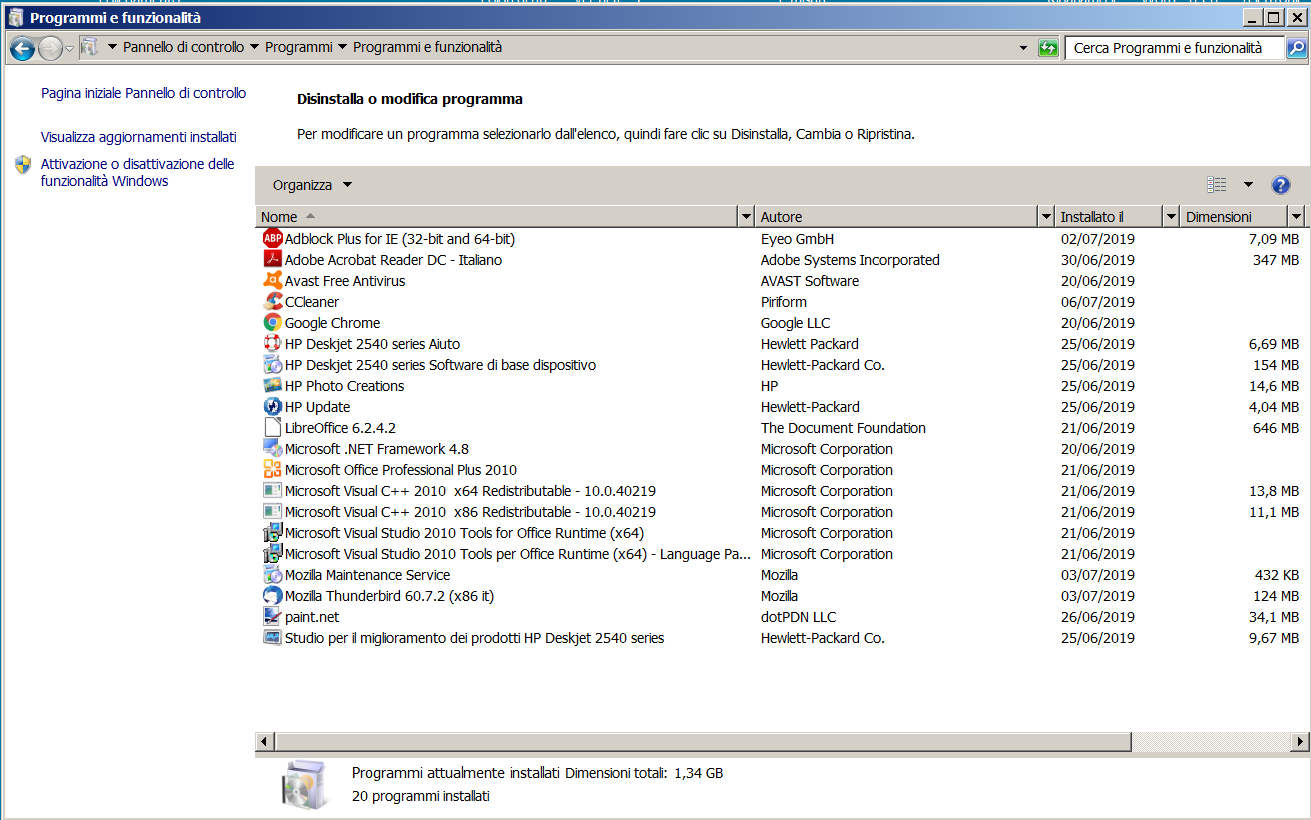Image resolution: width=1311 pixels, height=820 pixels.
Task: Go back with the Back arrow button
Action: [x=22, y=48]
